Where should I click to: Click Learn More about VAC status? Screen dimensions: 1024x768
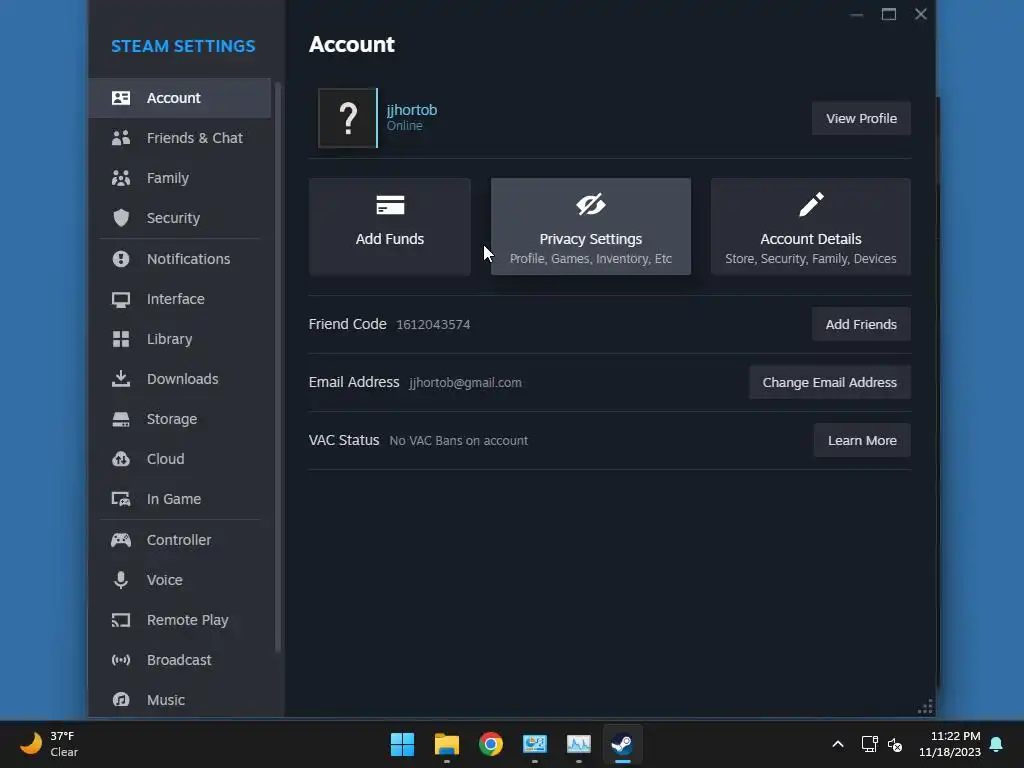tap(862, 440)
